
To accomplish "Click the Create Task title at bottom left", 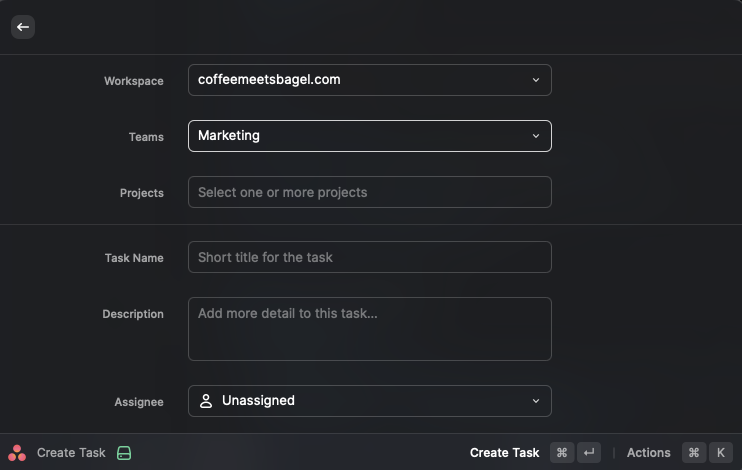I will point(71,453).
